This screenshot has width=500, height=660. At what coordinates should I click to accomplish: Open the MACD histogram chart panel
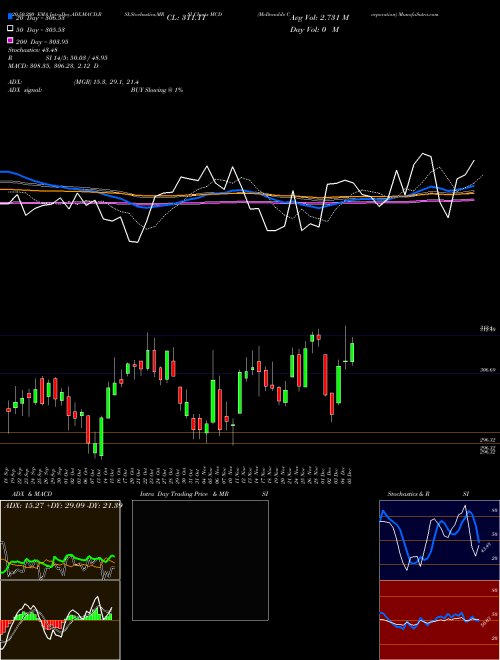point(60,620)
